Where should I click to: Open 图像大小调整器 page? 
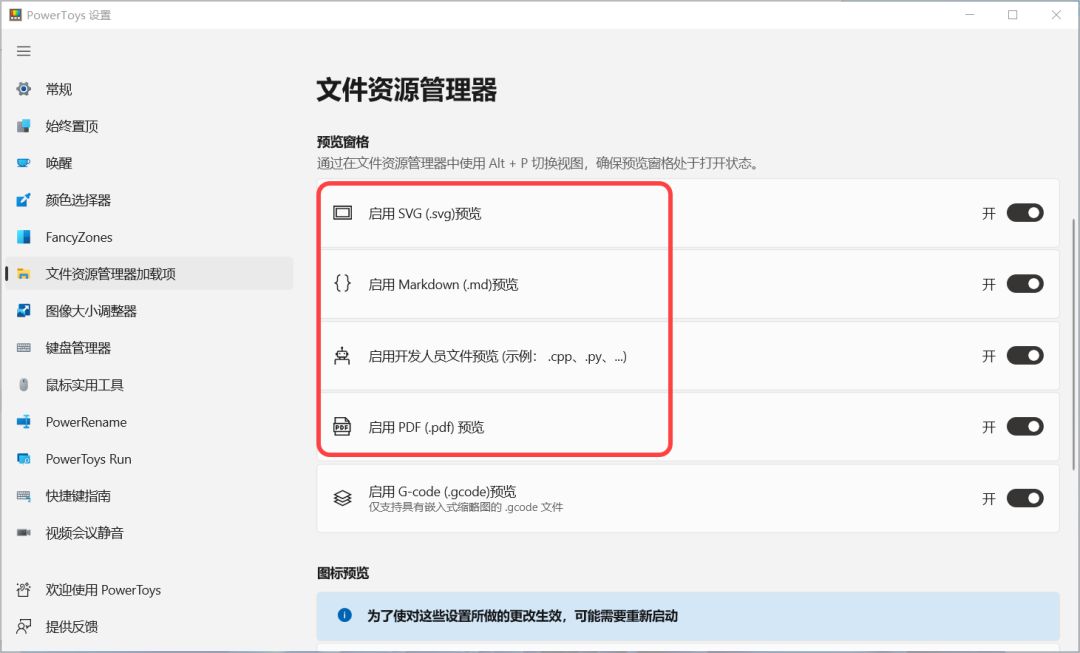(x=149, y=311)
